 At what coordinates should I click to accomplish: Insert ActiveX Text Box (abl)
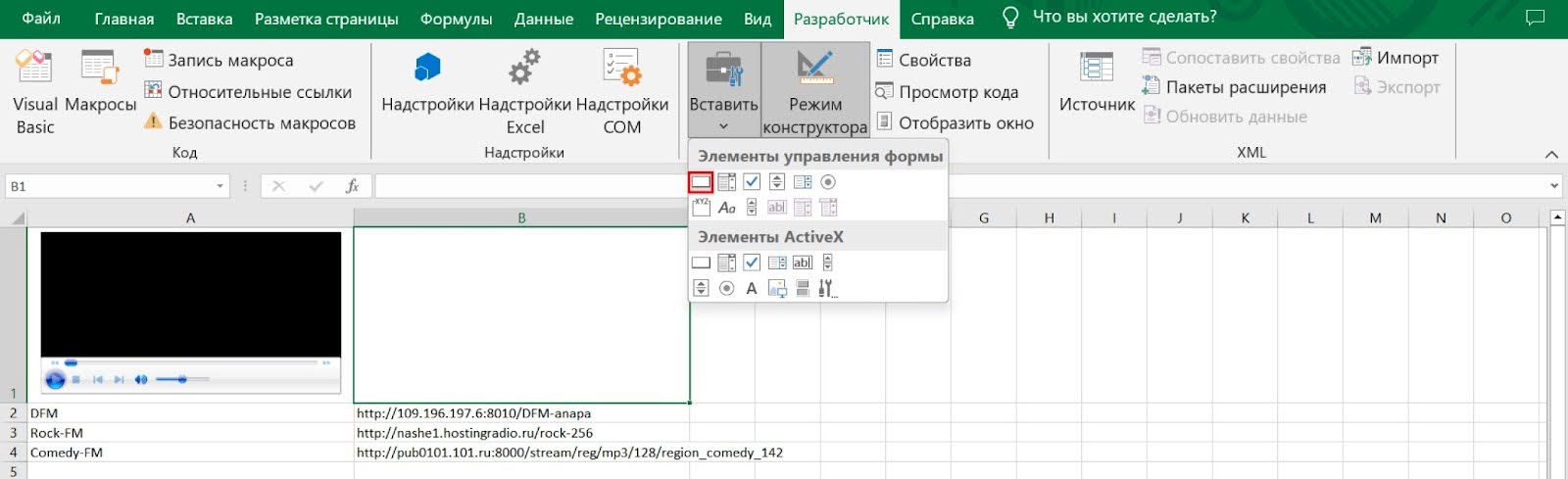tap(803, 263)
